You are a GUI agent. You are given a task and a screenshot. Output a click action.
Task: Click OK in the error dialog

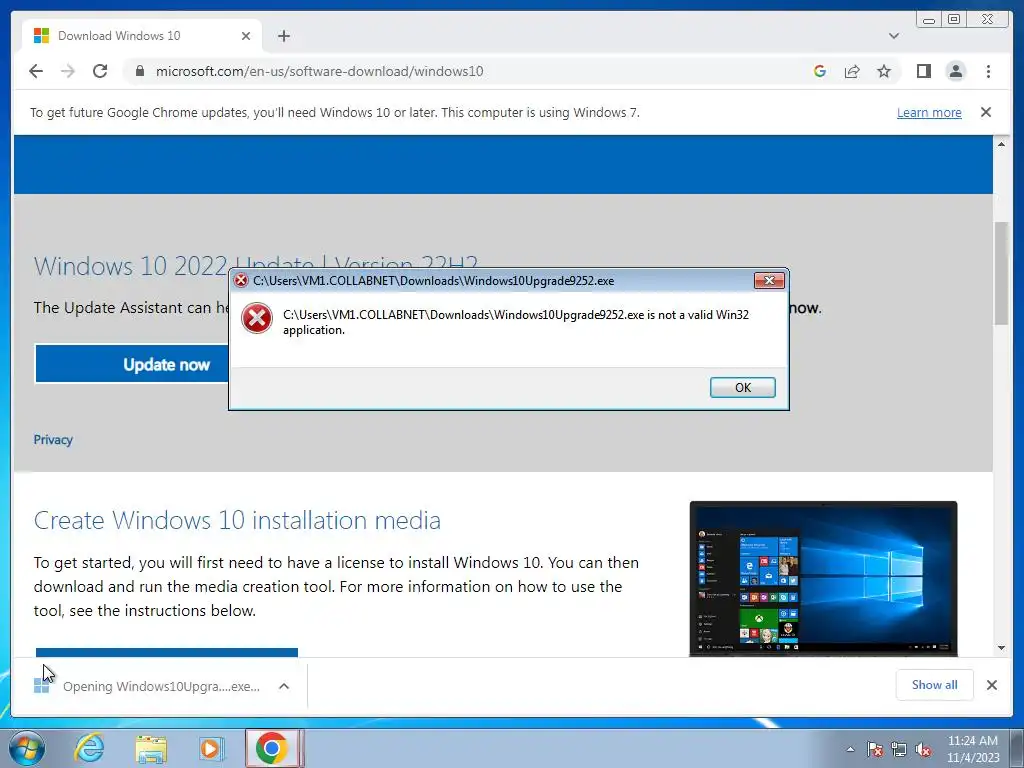(x=743, y=387)
